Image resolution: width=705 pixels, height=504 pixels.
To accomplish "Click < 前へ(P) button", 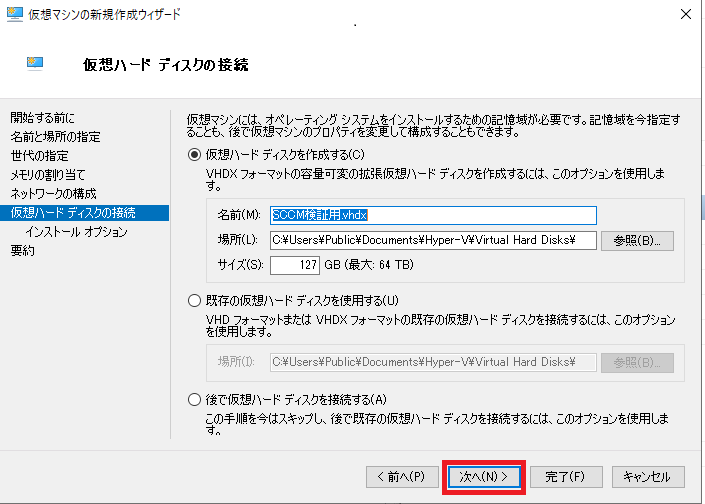I will coord(402,477).
